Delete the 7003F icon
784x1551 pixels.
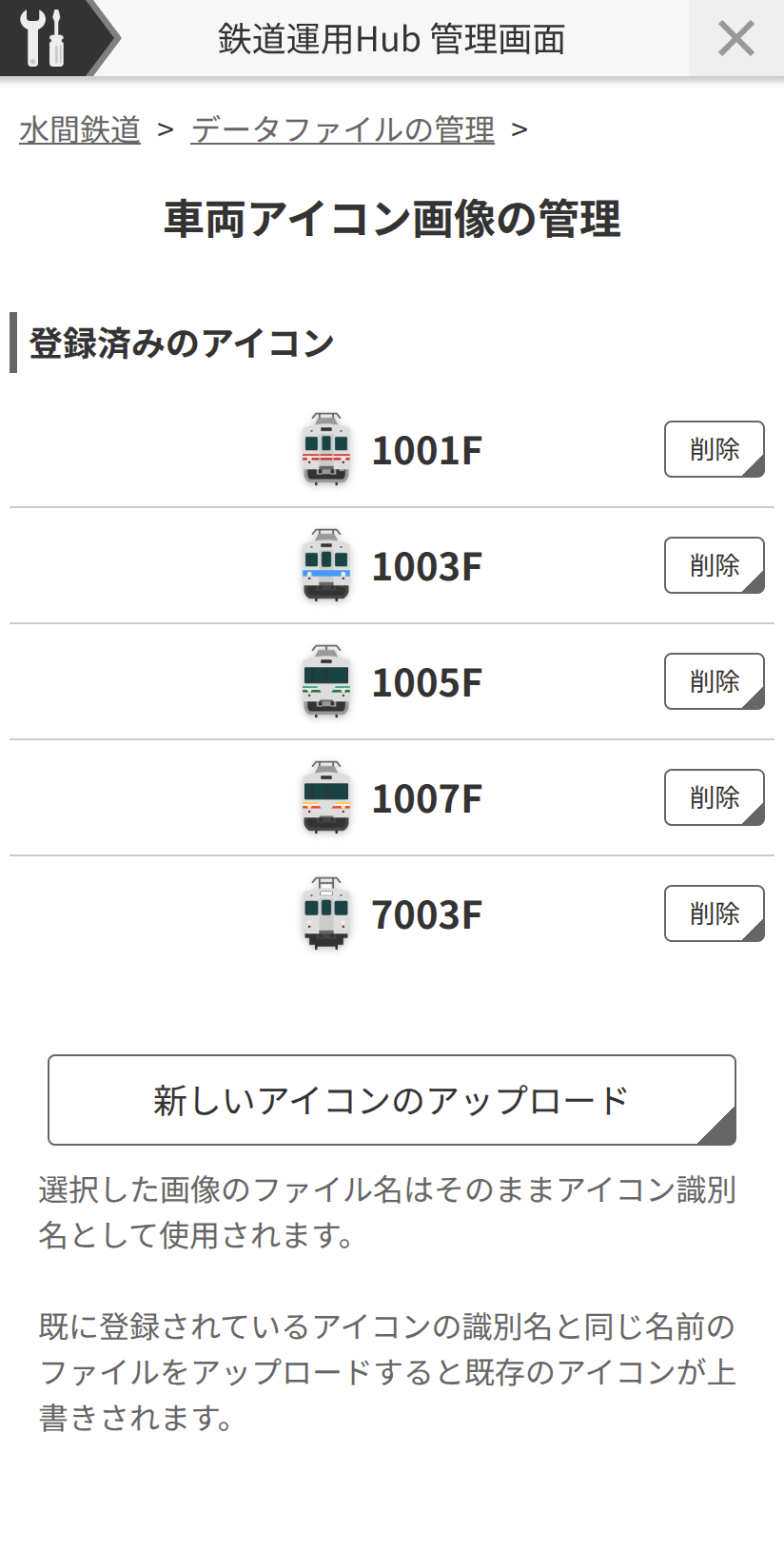pyautogui.click(x=714, y=913)
